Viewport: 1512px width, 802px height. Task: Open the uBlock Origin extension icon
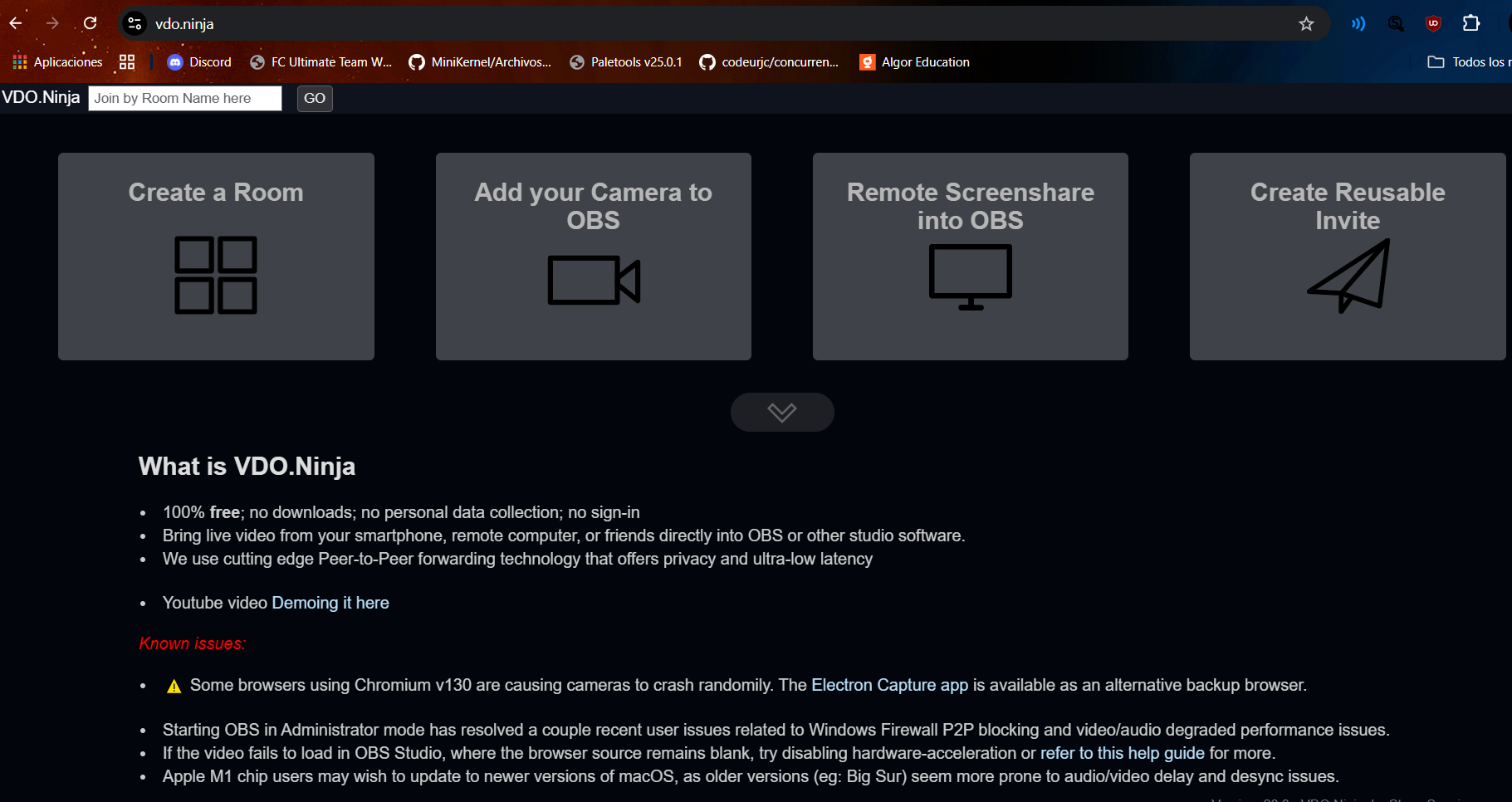(1433, 24)
